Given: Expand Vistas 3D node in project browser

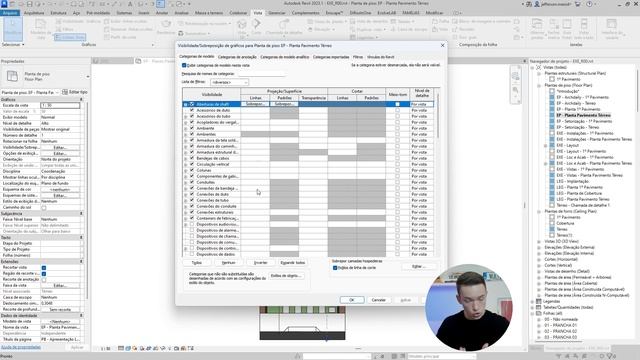Looking at the screenshot, I should (539, 241).
